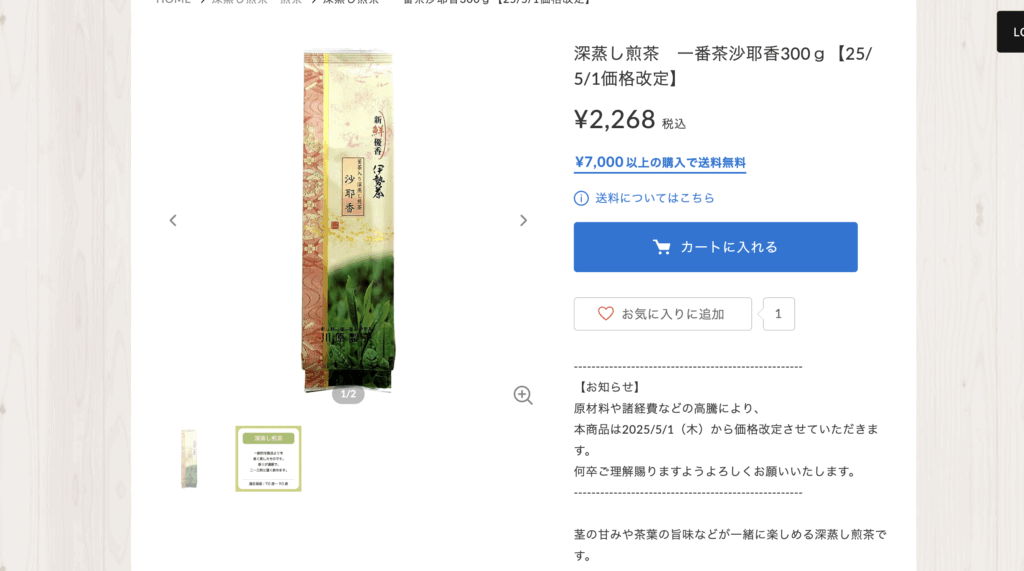Advance to the next product image
1024x571 pixels.
pos(523,221)
